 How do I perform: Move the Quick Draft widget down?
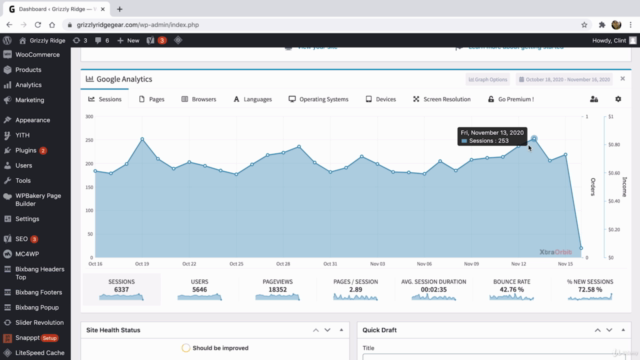(x=609, y=330)
